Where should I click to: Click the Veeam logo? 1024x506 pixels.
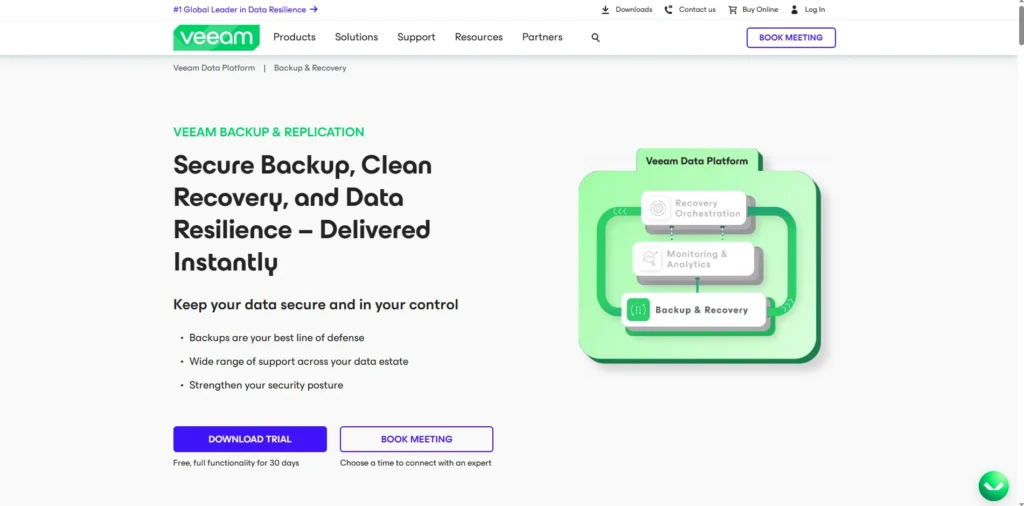tap(216, 37)
